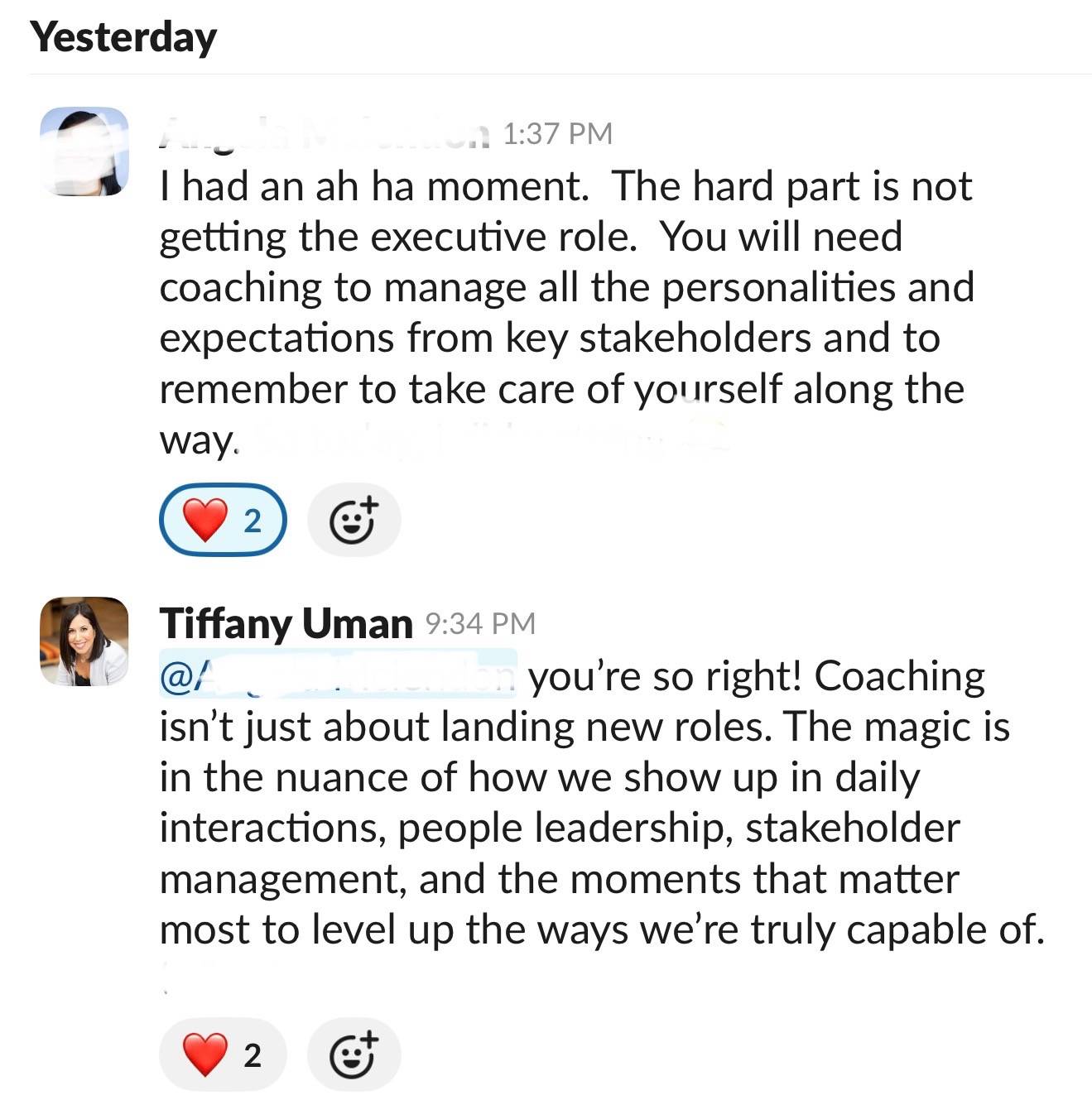The width and height of the screenshot is (1092, 1100).
Task: Open add reaction picker under Tiffany Uman's message
Action: coord(354,1054)
